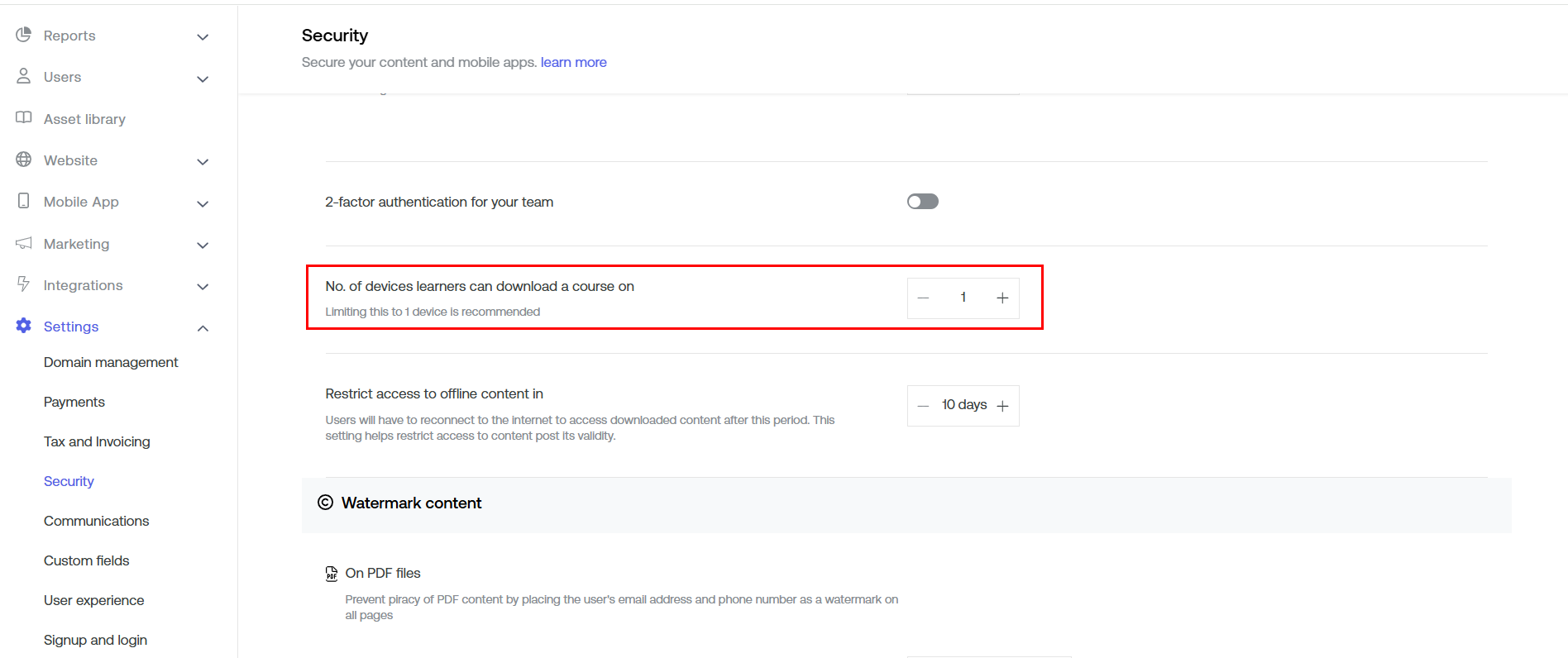The width and height of the screenshot is (1568, 658).
Task: Decrease number of download devices
Action: [924, 298]
